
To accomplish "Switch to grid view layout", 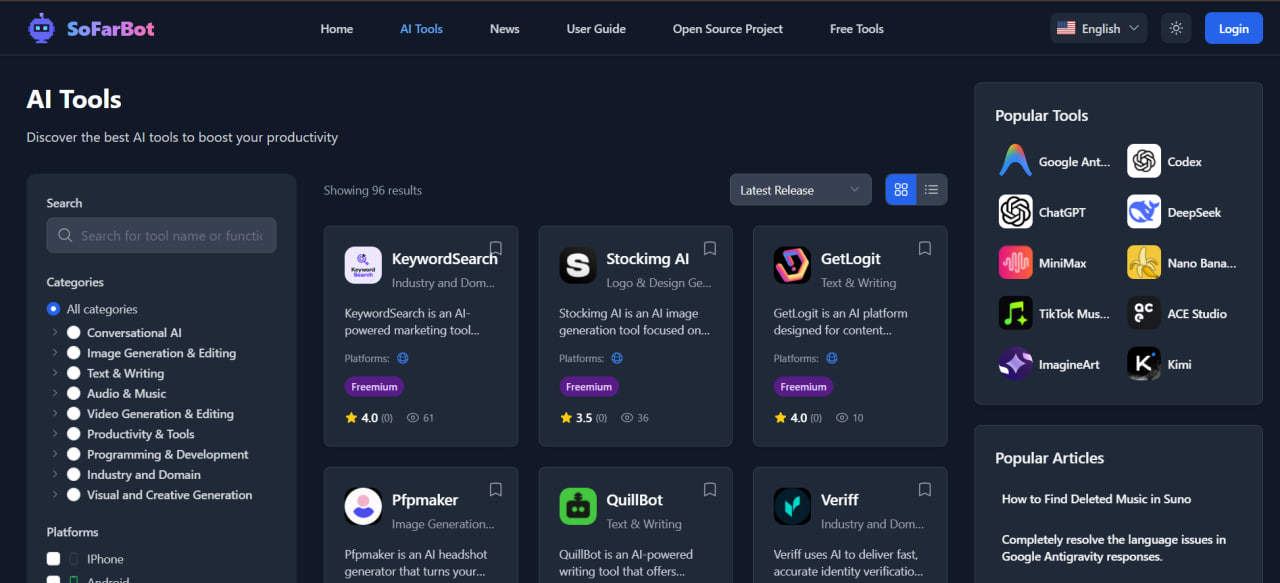I will click(x=901, y=190).
